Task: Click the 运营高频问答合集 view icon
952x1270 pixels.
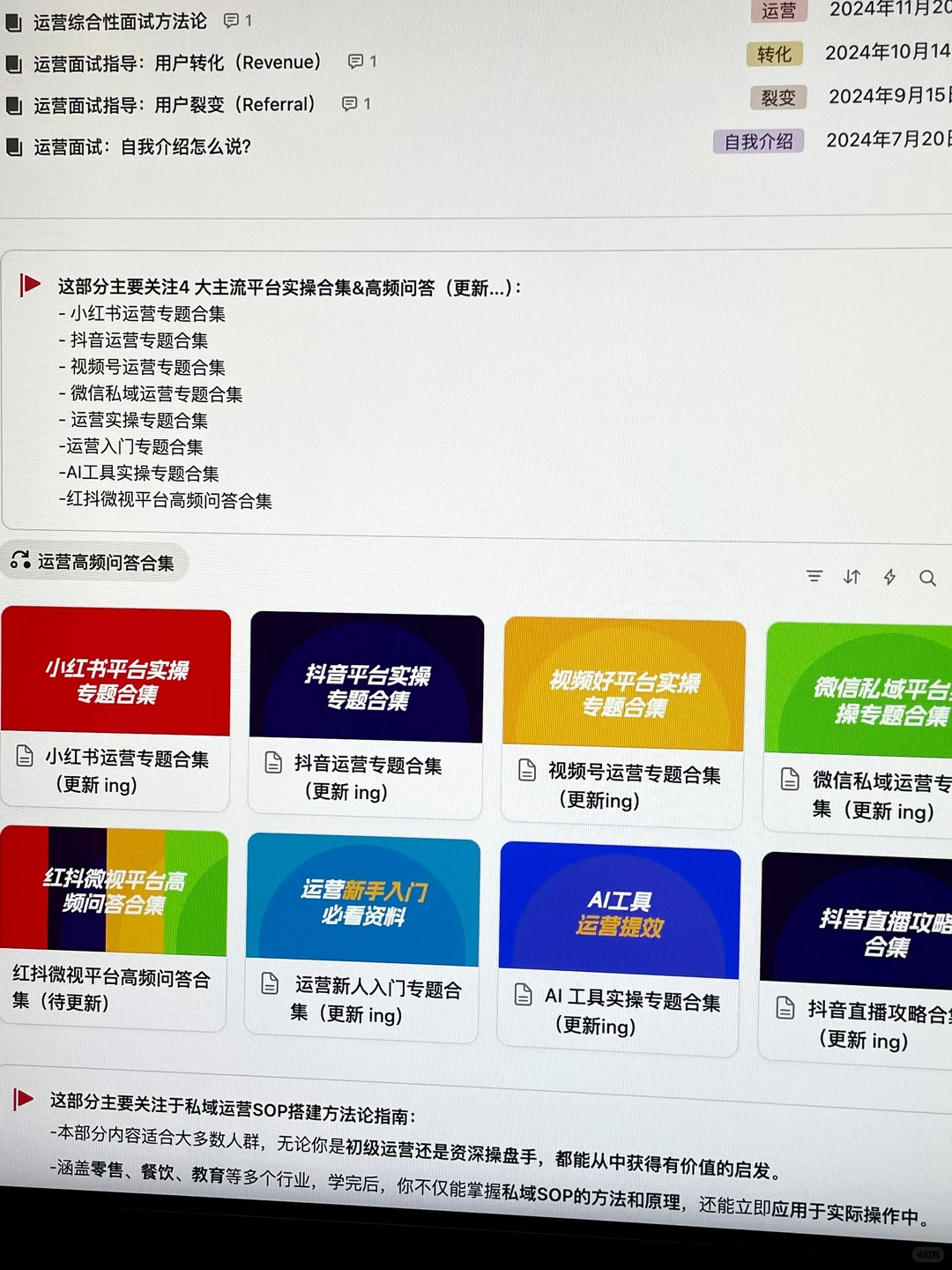Action: click(20, 560)
